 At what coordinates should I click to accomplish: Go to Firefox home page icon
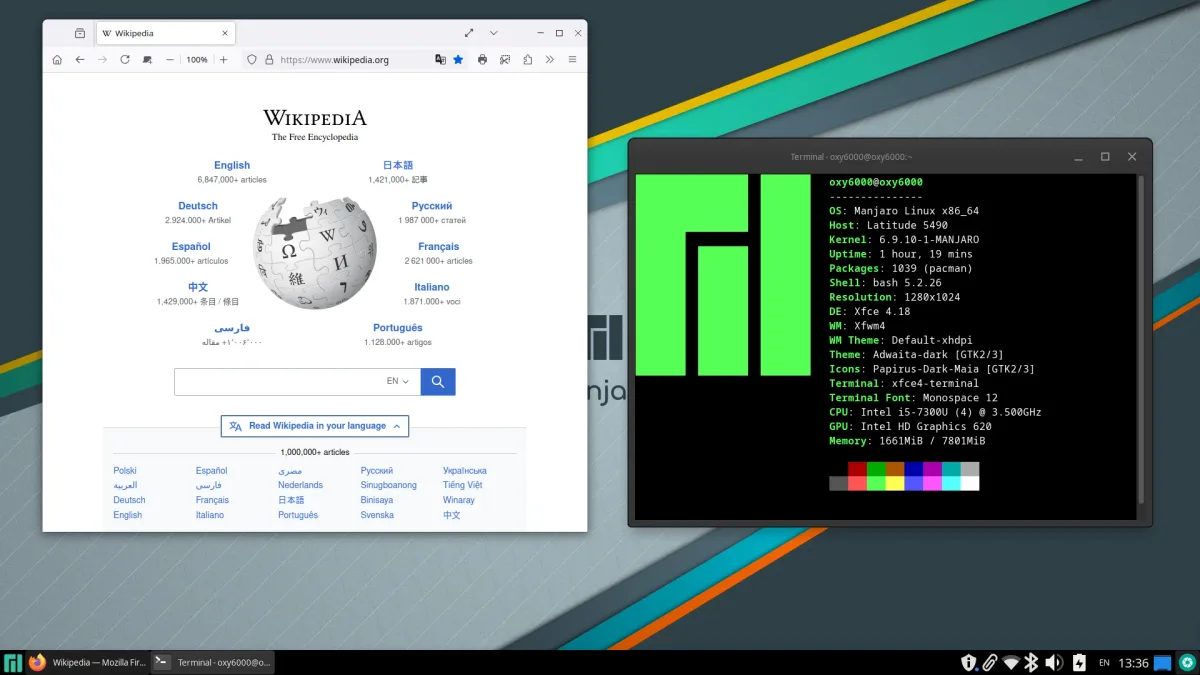[57, 60]
